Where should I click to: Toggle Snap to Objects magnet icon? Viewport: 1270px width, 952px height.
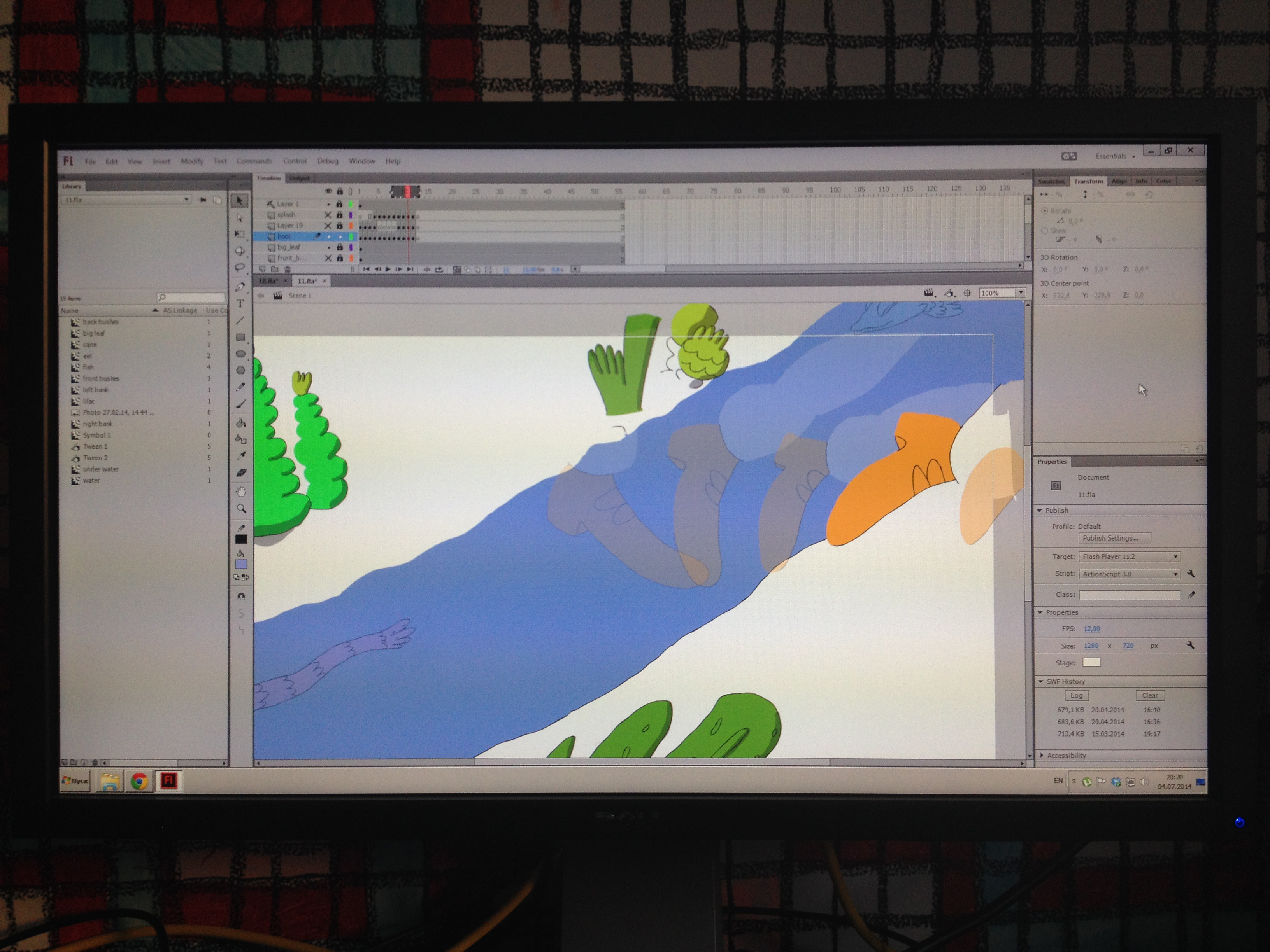pyautogui.click(x=241, y=596)
